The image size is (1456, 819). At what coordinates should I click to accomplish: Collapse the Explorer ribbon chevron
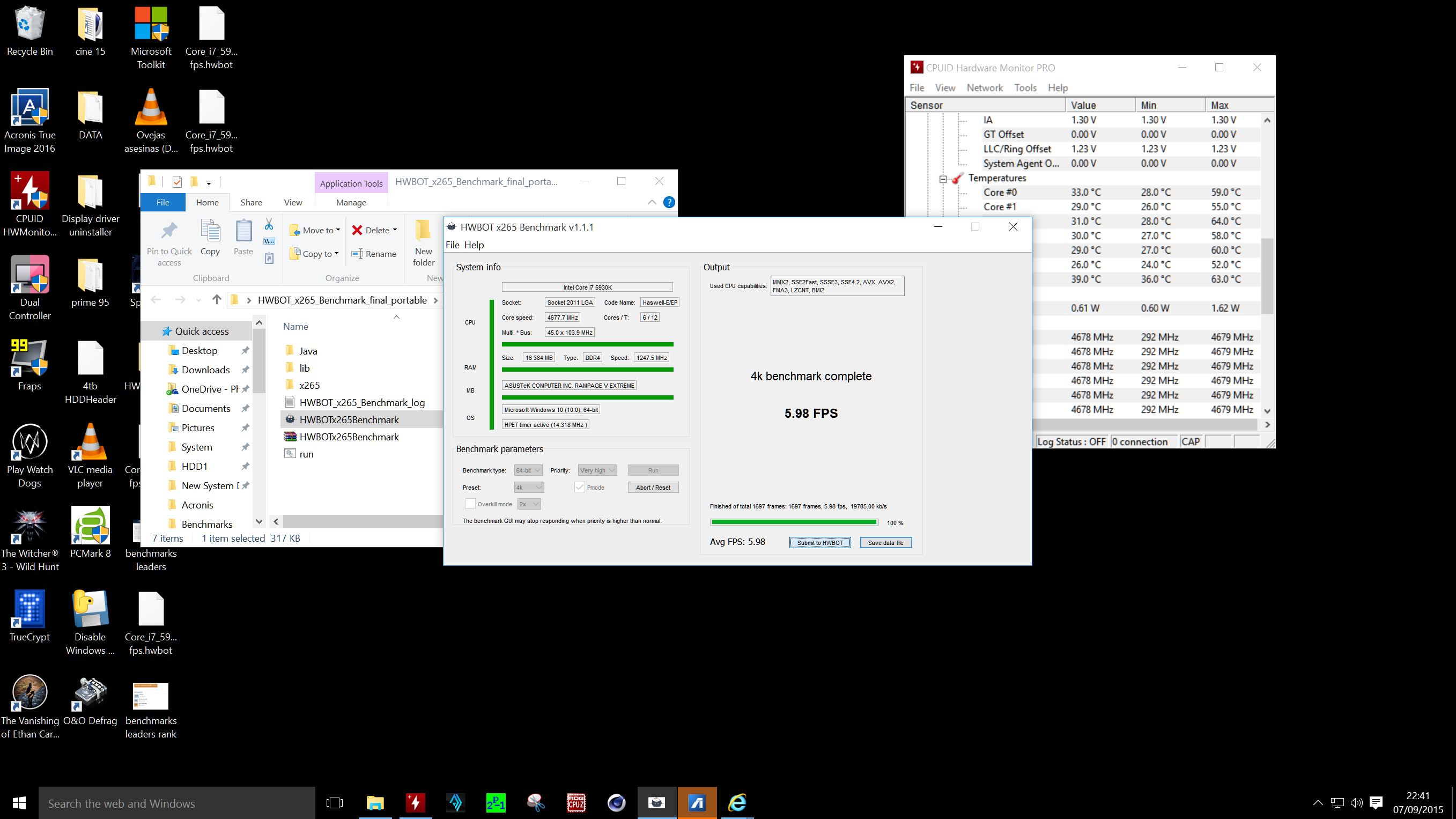click(652, 202)
